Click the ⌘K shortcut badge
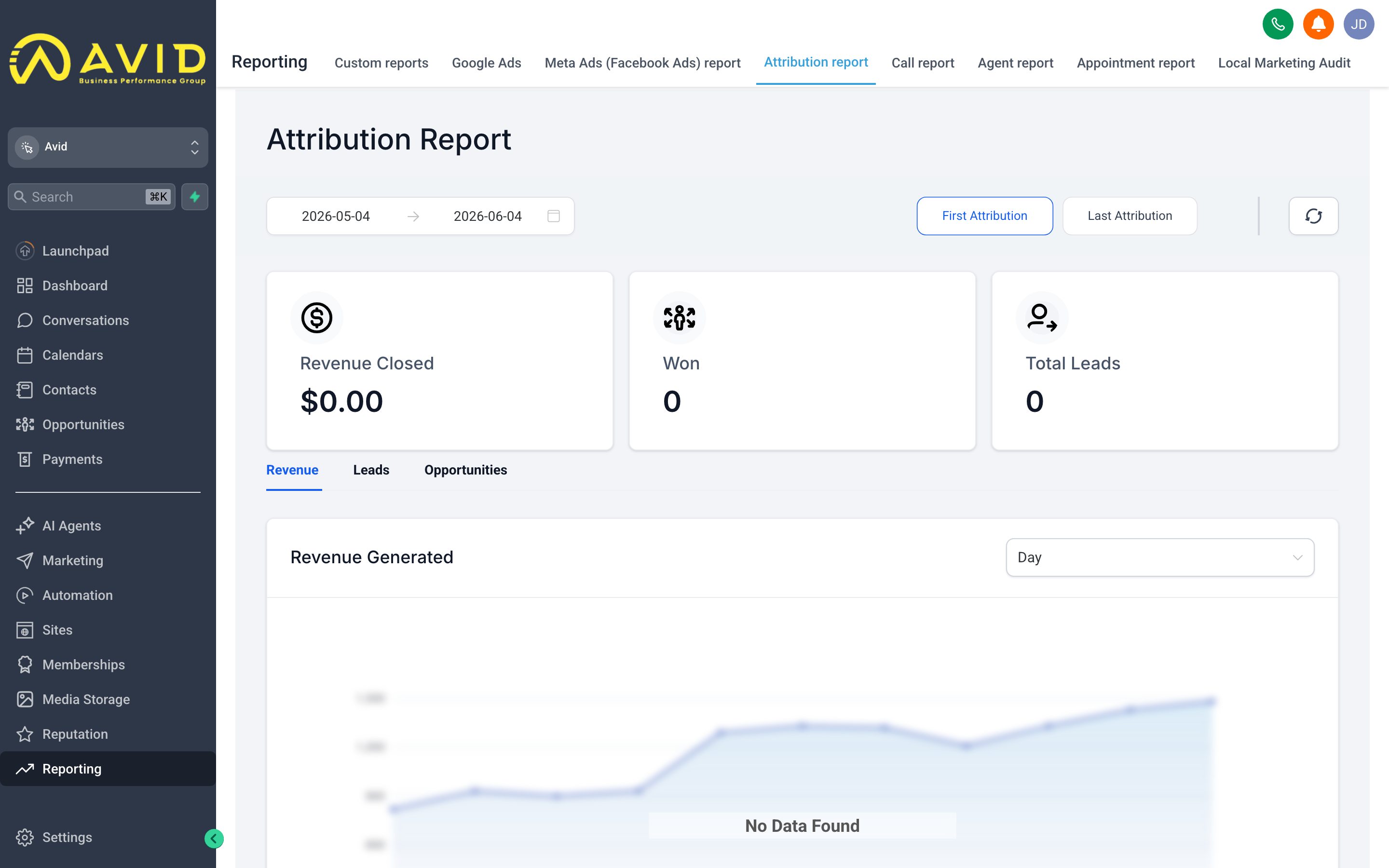The width and height of the screenshot is (1389, 868). (158, 197)
